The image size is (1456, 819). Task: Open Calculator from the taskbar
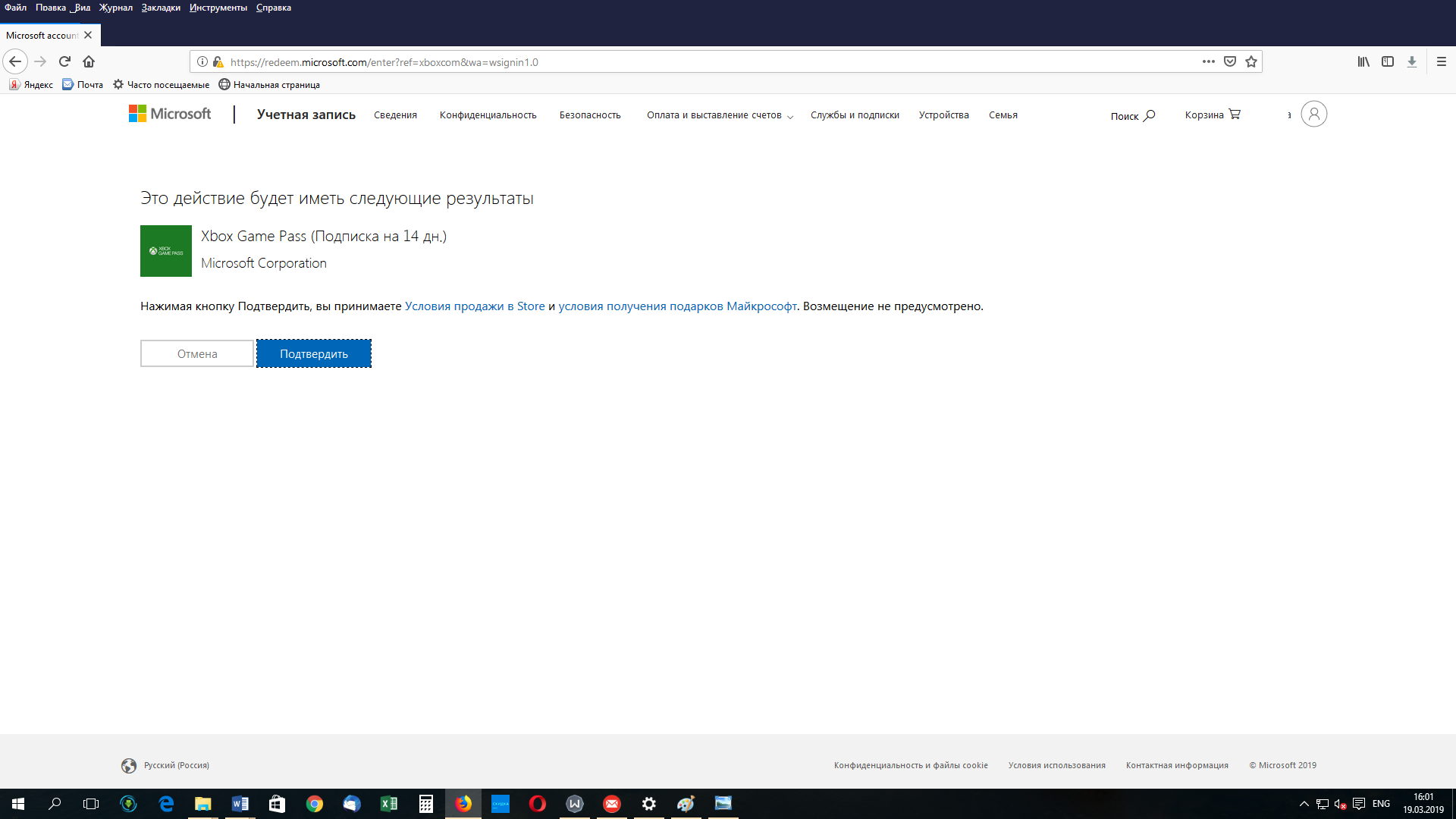pos(426,804)
